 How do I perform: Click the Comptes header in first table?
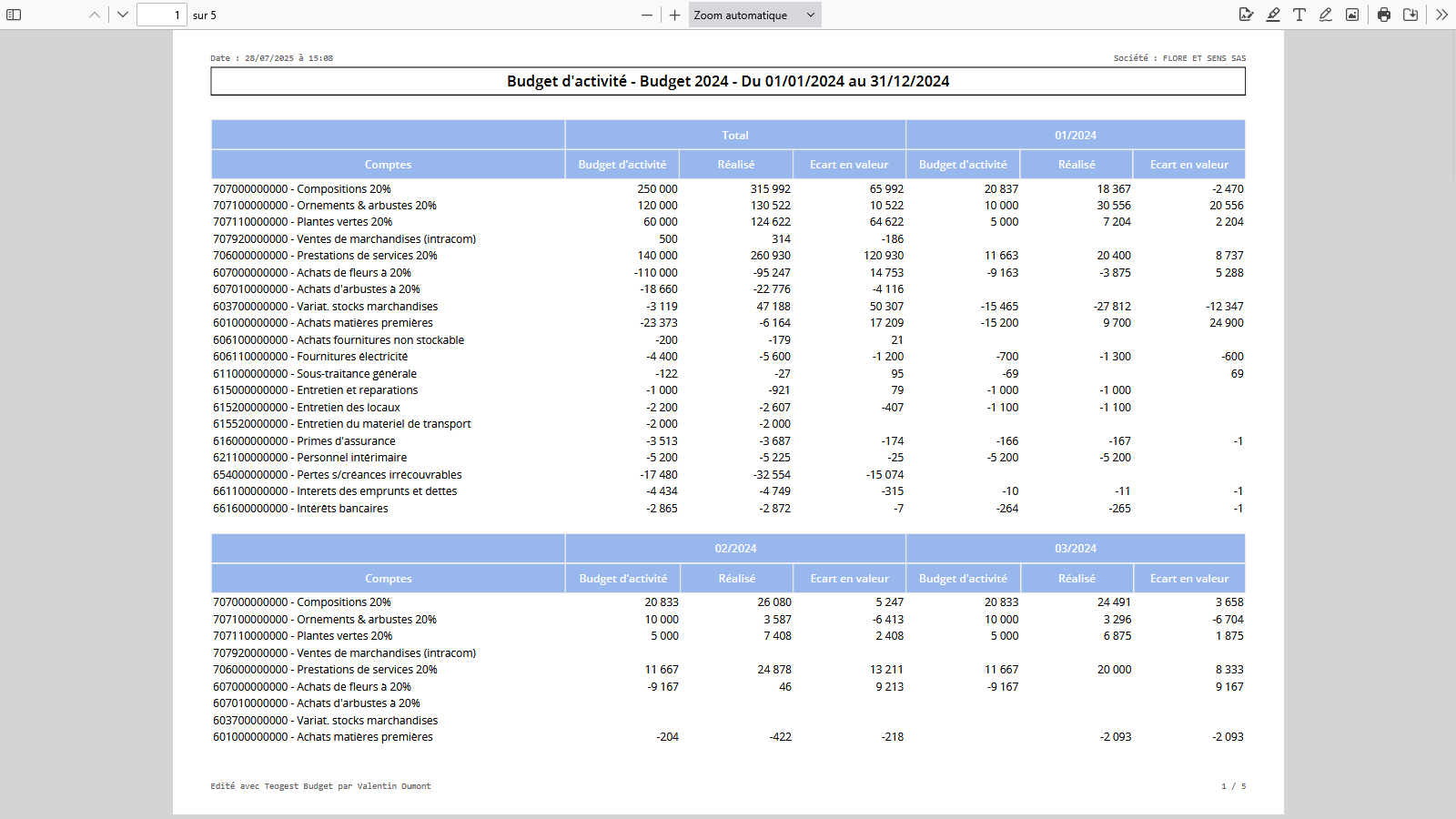[x=388, y=165]
